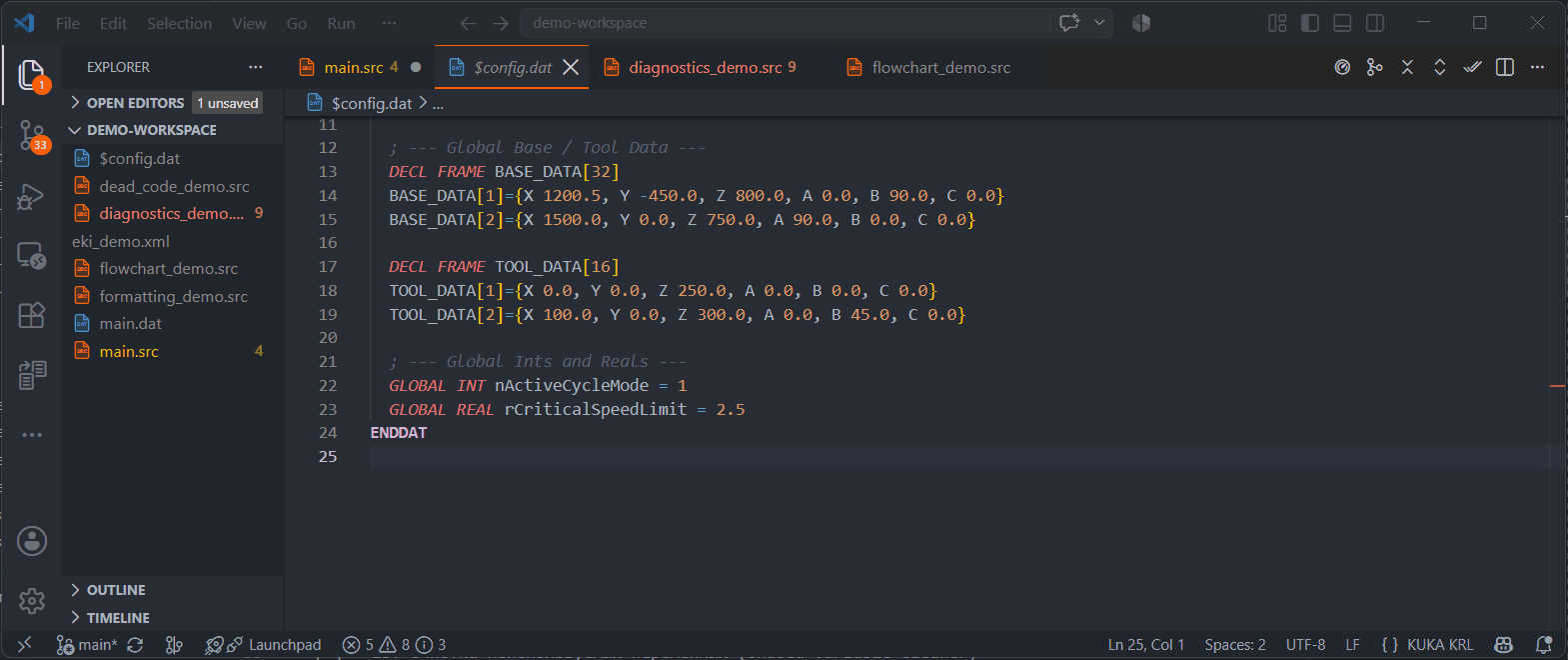Open the Edit menu
Image resolution: width=1568 pixels, height=660 pixels.
tap(113, 23)
